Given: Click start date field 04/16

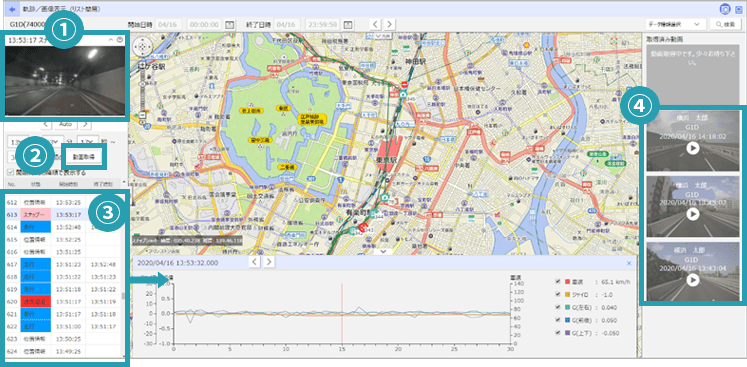Looking at the screenshot, I should point(168,24).
